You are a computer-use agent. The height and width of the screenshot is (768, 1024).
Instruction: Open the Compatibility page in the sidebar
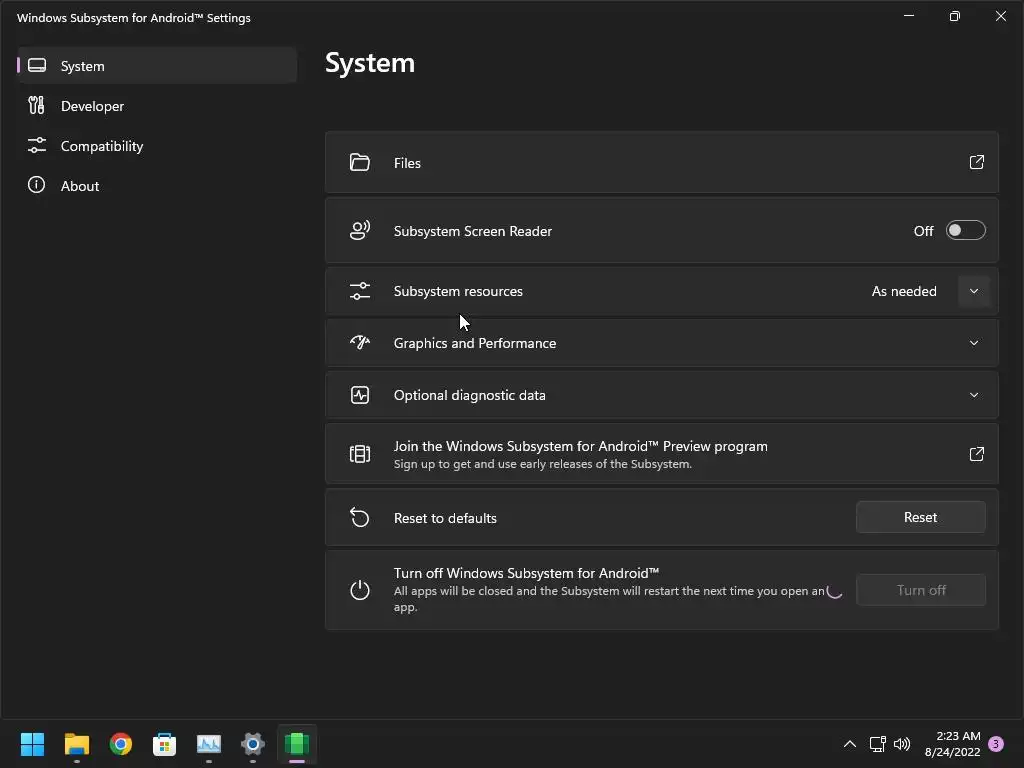click(157, 146)
